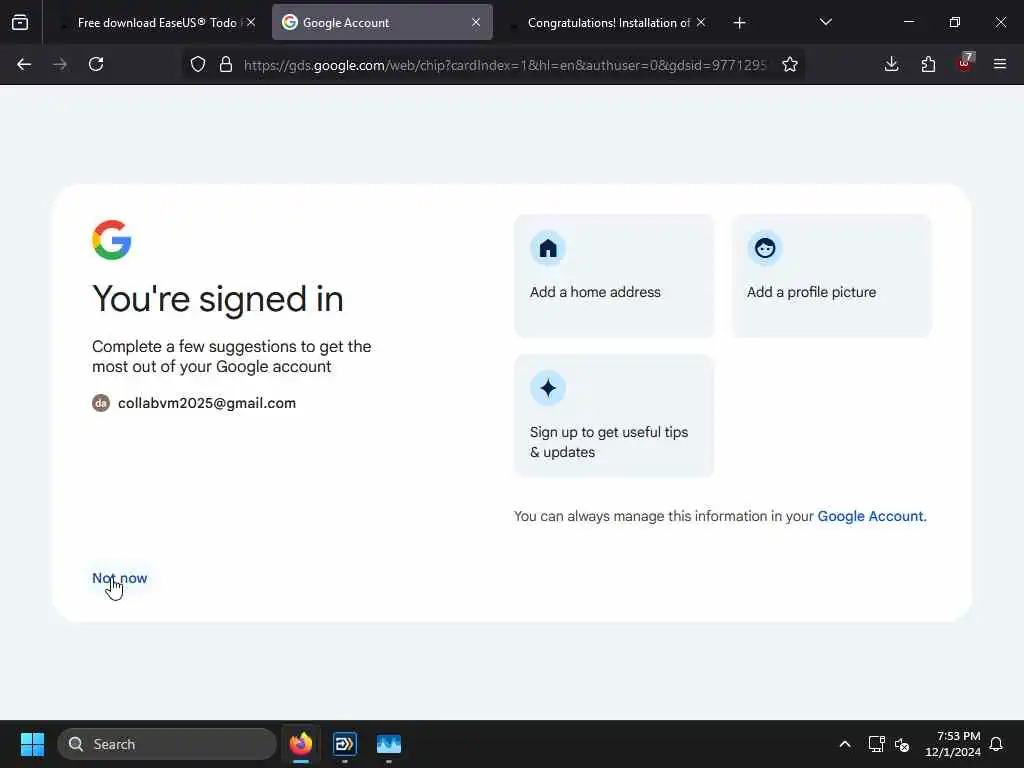
Task: Click the sparkle tips icon
Action: coord(548,388)
